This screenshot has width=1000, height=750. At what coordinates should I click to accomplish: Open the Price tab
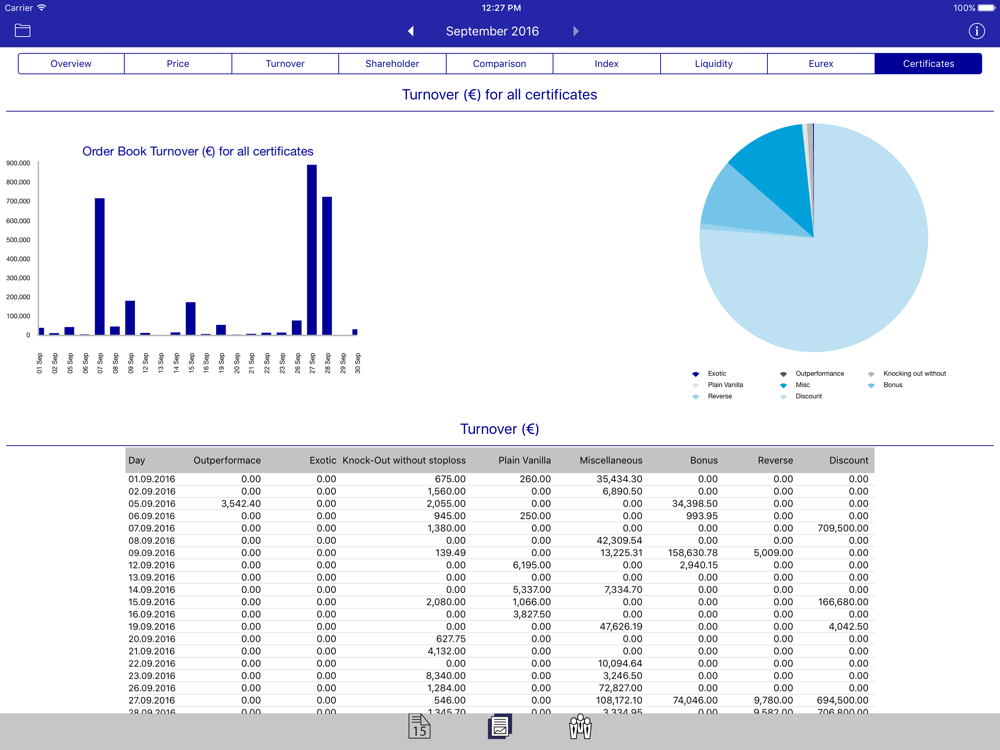(x=178, y=64)
